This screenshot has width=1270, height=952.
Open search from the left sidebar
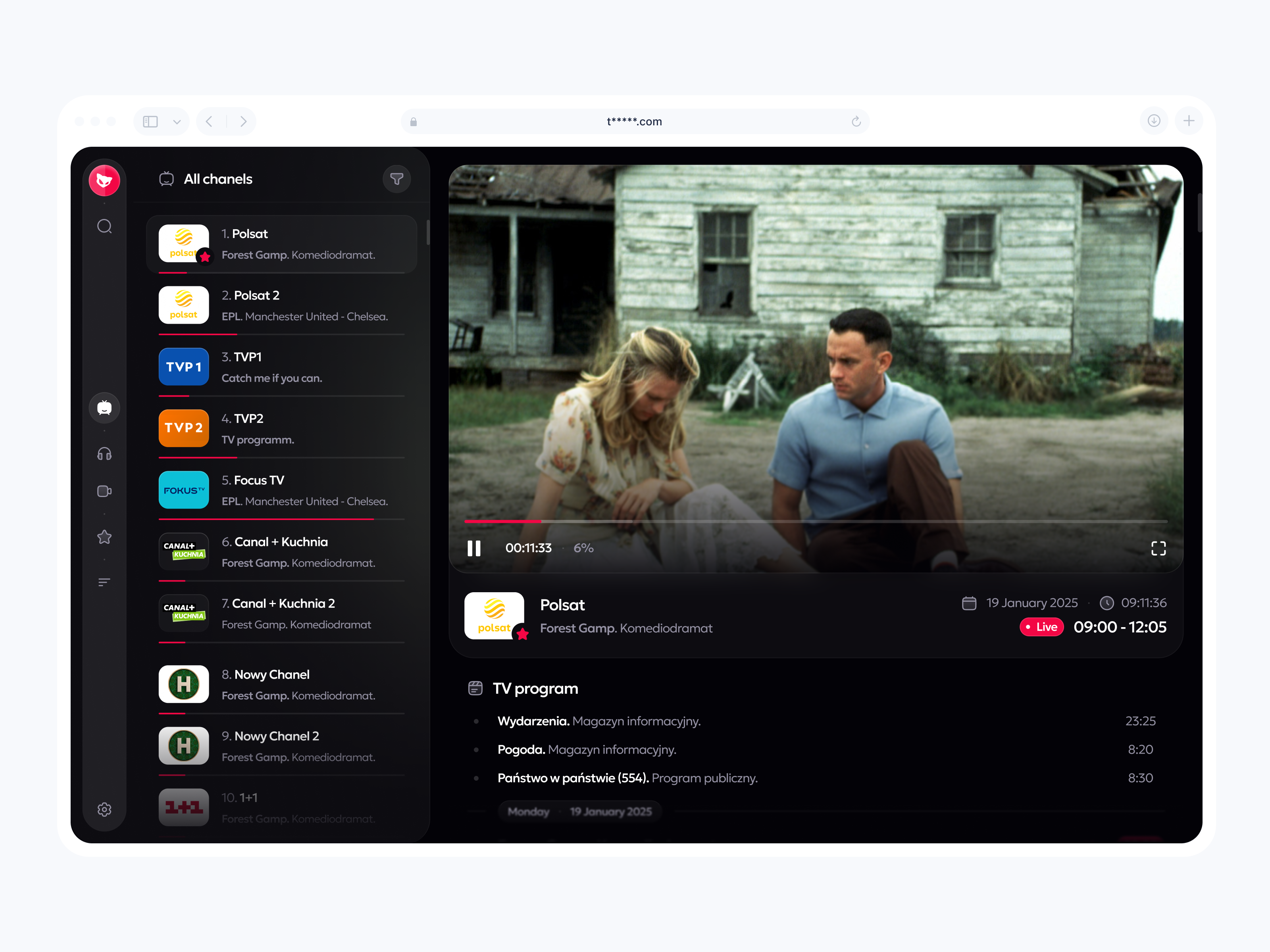click(104, 226)
